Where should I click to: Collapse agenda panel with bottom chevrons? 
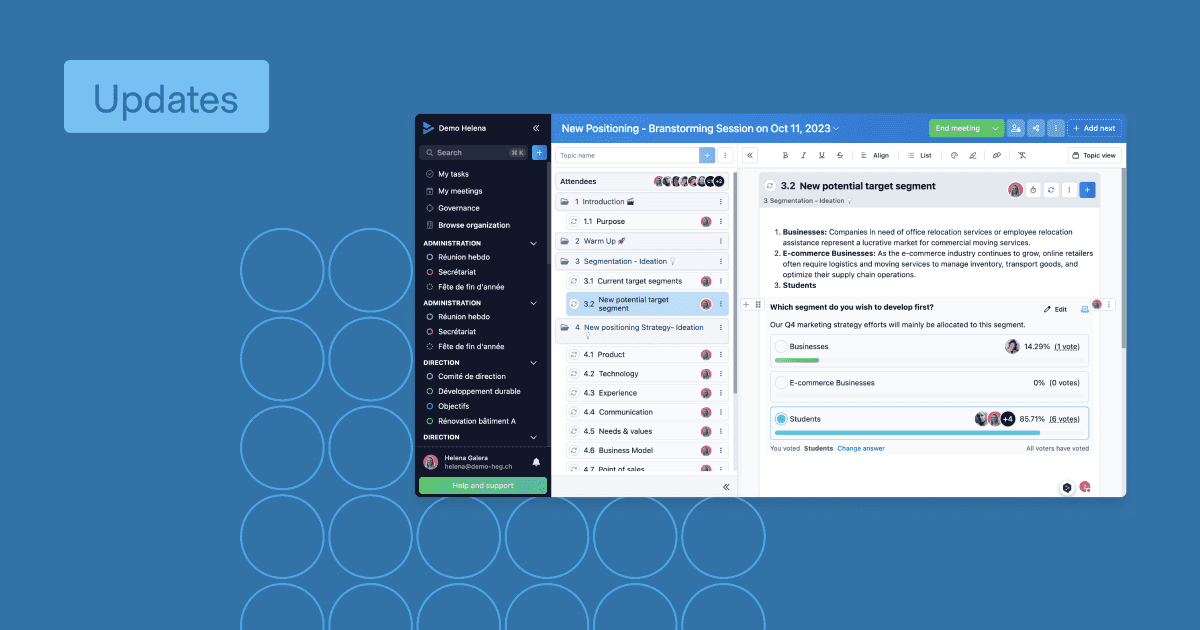click(x=726, y=486)
